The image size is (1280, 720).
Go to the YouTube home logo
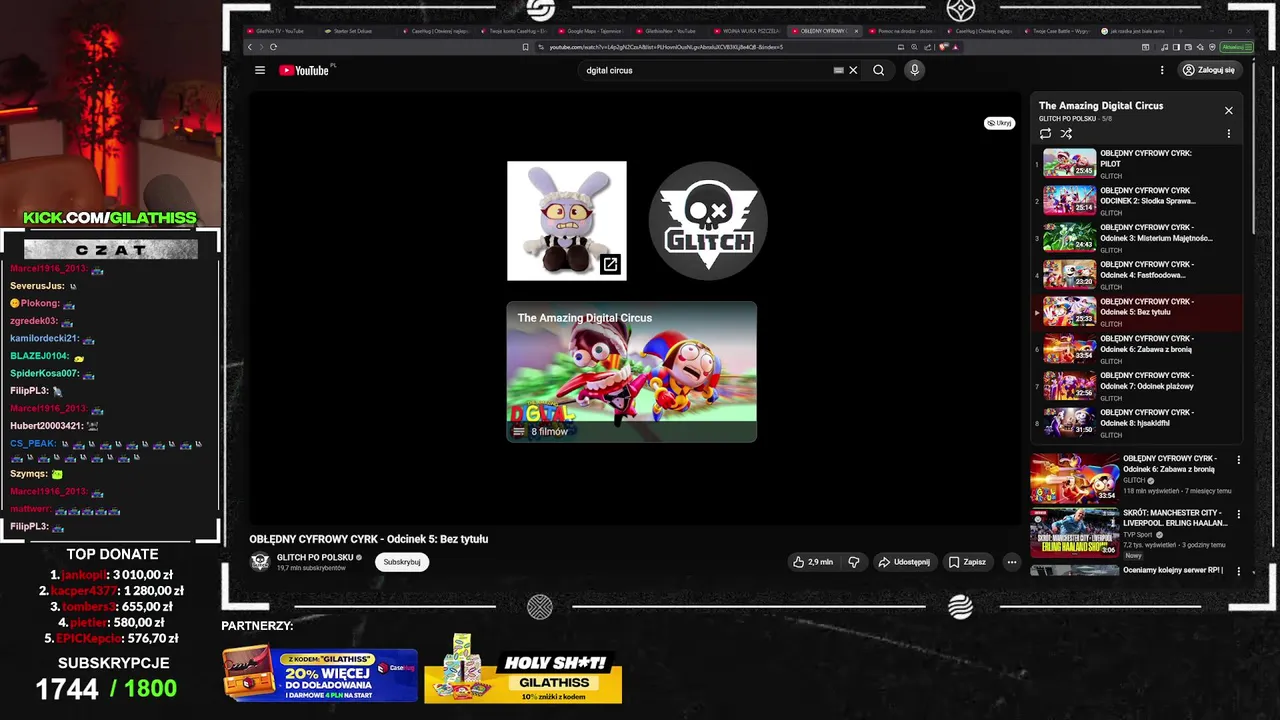[x=306, y=70]
